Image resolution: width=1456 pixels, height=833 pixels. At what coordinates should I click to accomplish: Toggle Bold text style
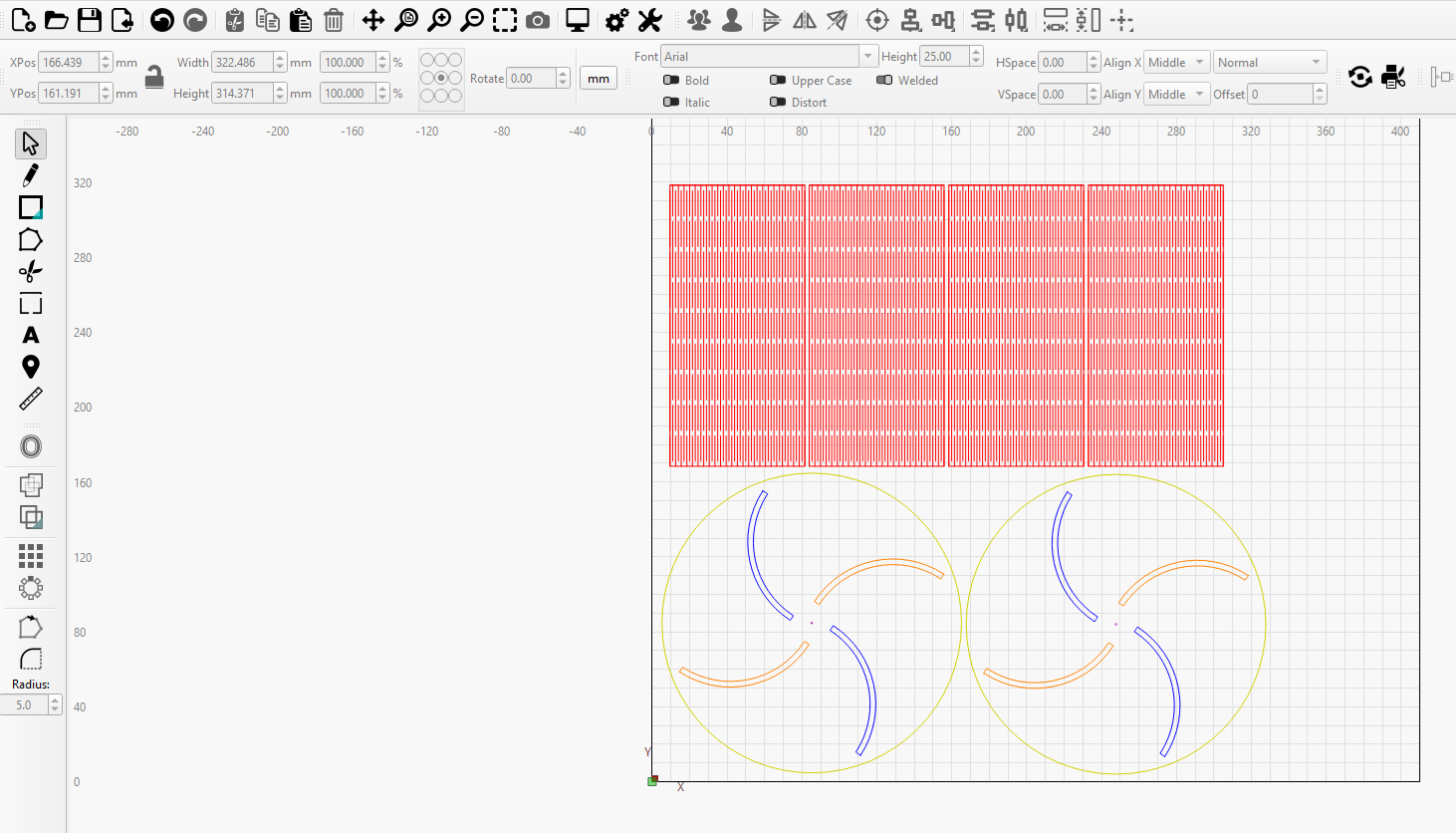(672, 81)
